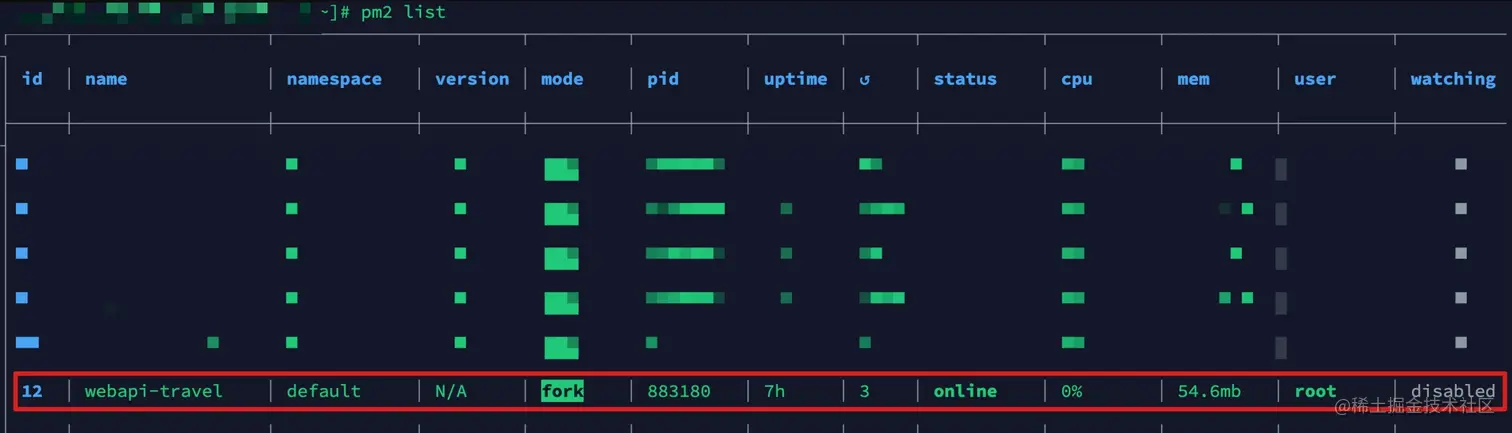Select the 'user' column header
Viewport: 1512px width, 433px height.
click(x=1315, y=79)
